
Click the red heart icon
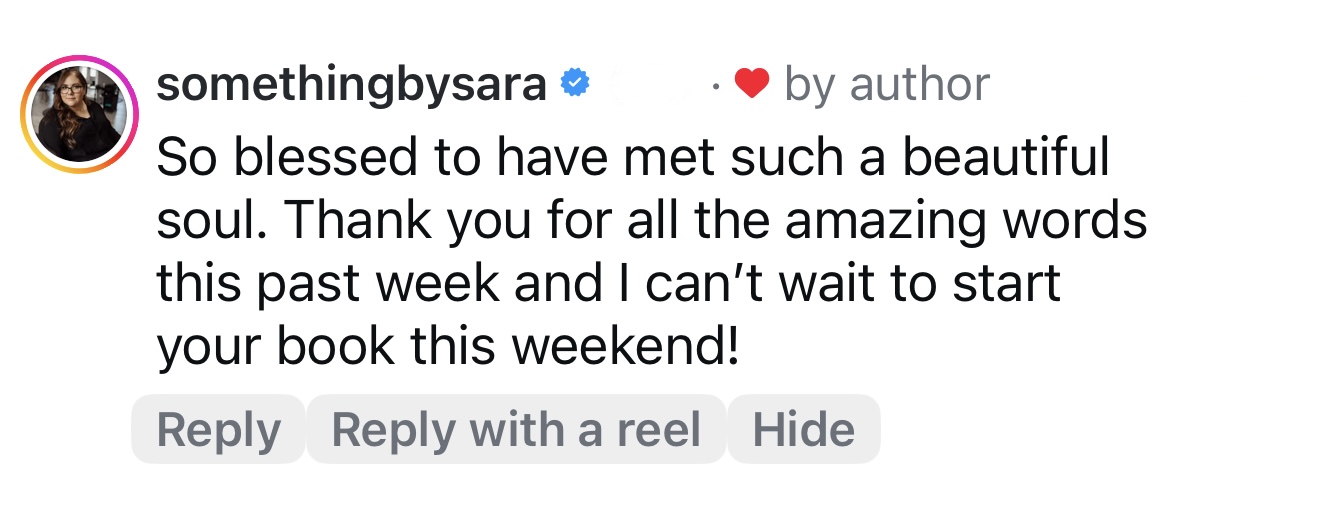pyautogui.click(x=751, y=86)
